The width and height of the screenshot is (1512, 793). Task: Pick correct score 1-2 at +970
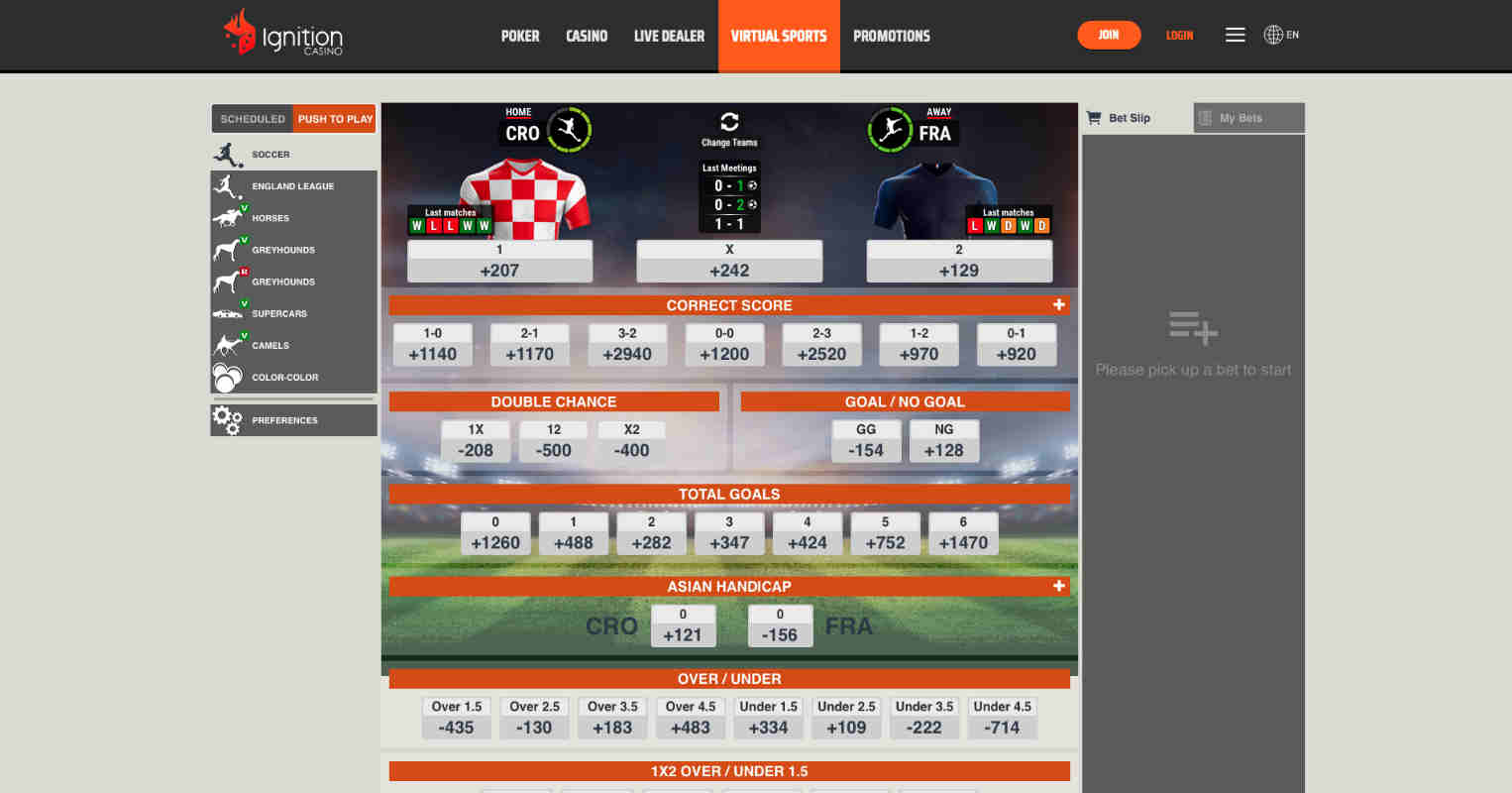(918, 345)
